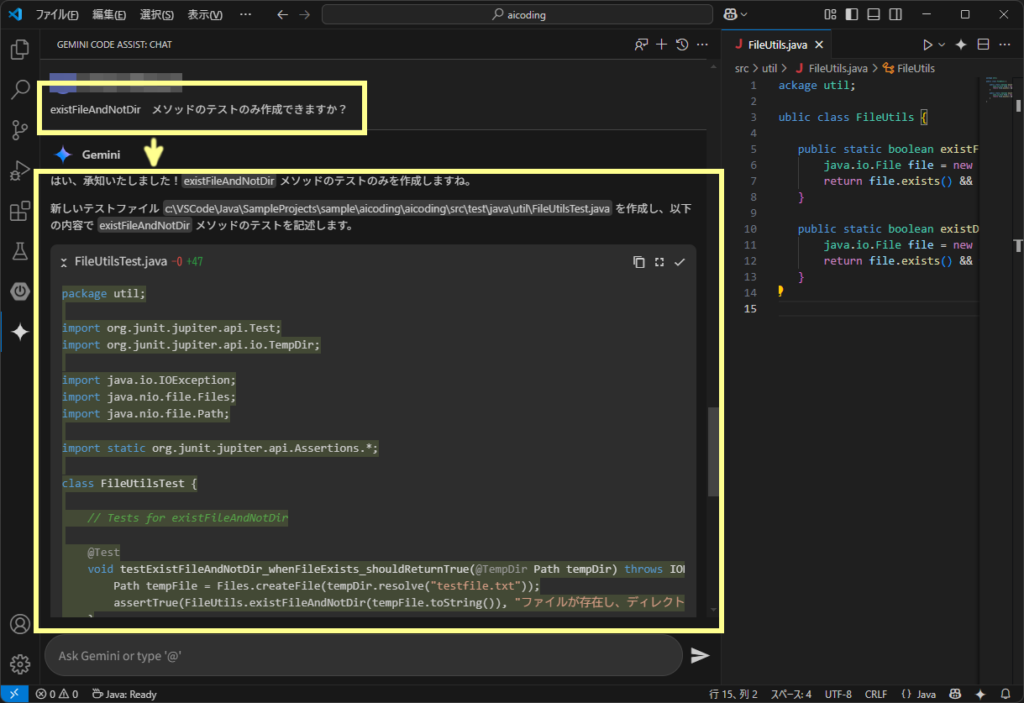The width and height of the screenshot is (1024, 703).
Task: Click Gemini sparkle icon in status bar
Action: (x=980, y=694)
